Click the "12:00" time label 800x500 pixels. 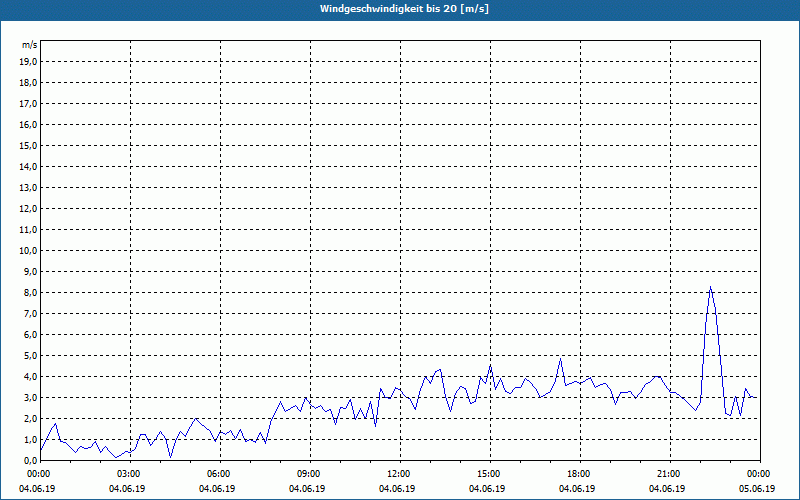[x=400, y=474]
